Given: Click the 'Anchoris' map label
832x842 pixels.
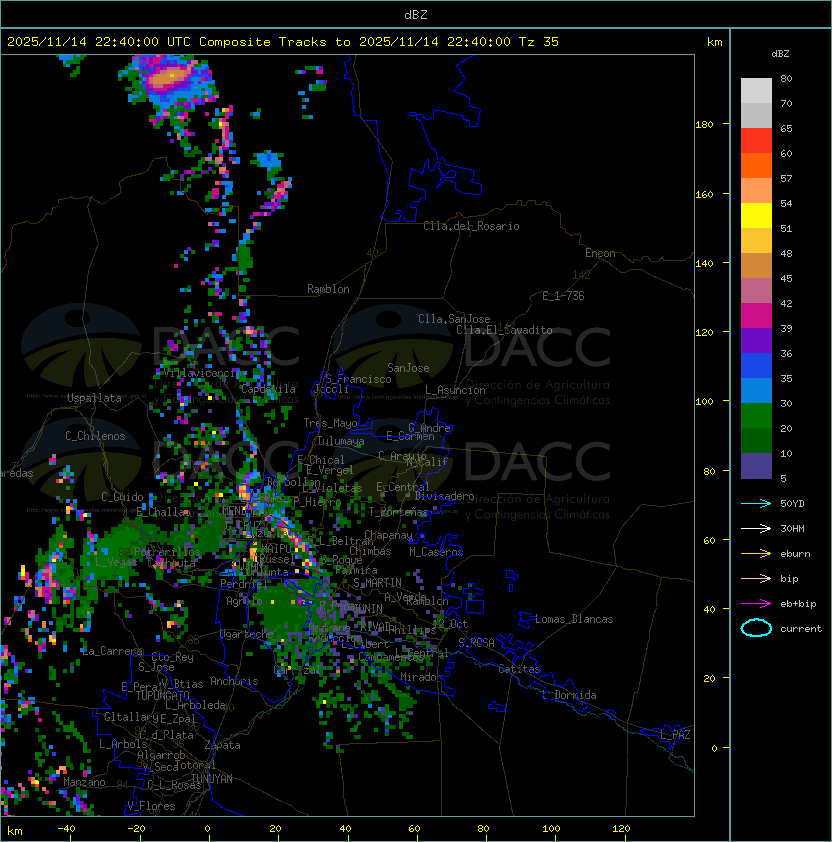Looking at the screenshot, I should tap(234, 681).
